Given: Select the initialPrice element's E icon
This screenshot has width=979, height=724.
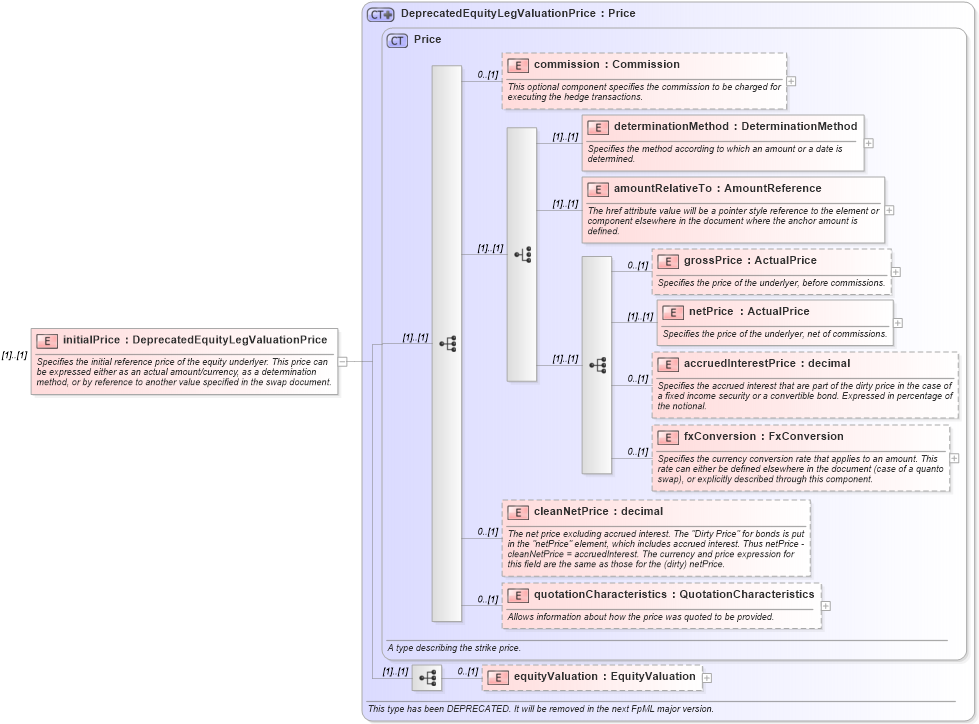Looking at the screenshot, I should coord(45,340).
